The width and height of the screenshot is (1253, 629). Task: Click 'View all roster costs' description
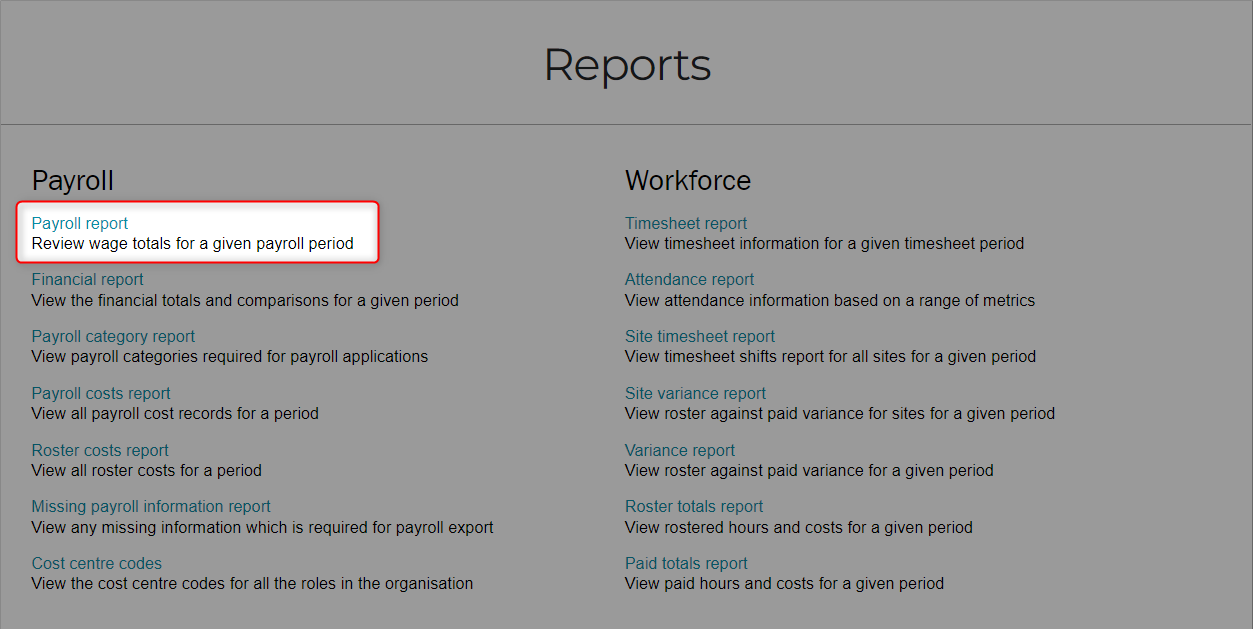point(147,470)
